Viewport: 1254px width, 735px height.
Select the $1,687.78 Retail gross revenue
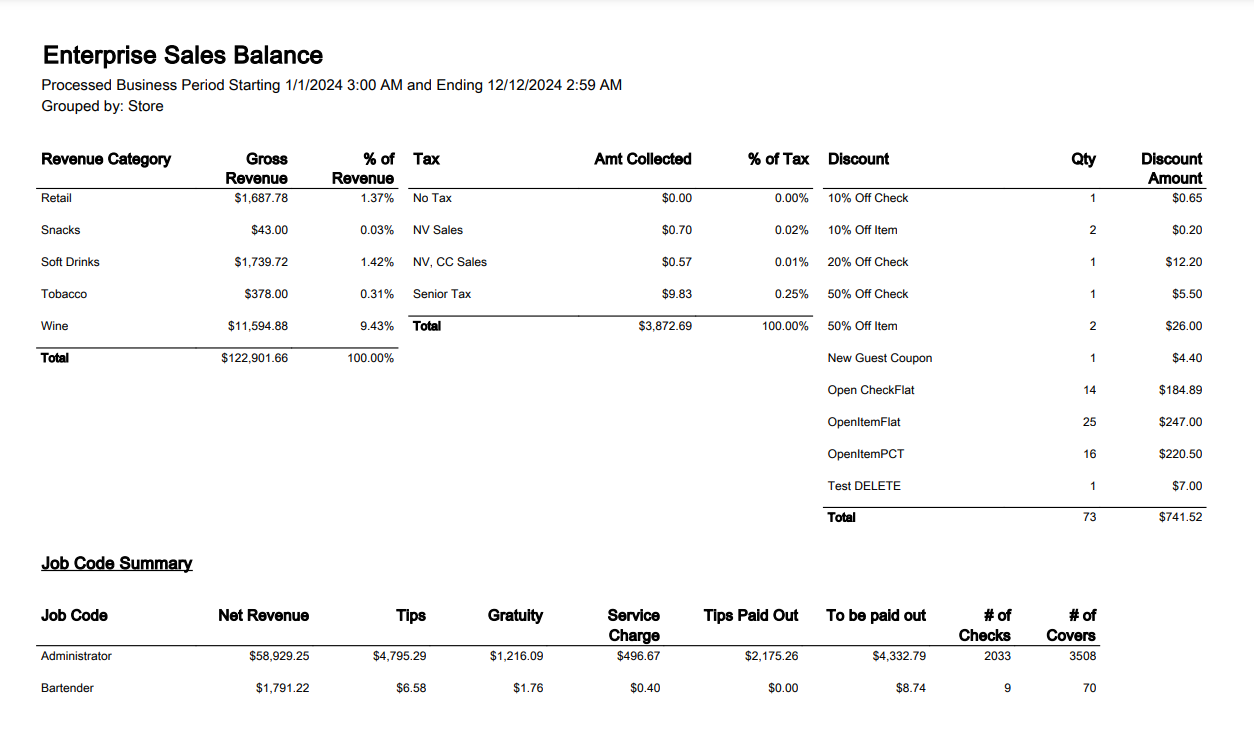(x=261, y=198)
